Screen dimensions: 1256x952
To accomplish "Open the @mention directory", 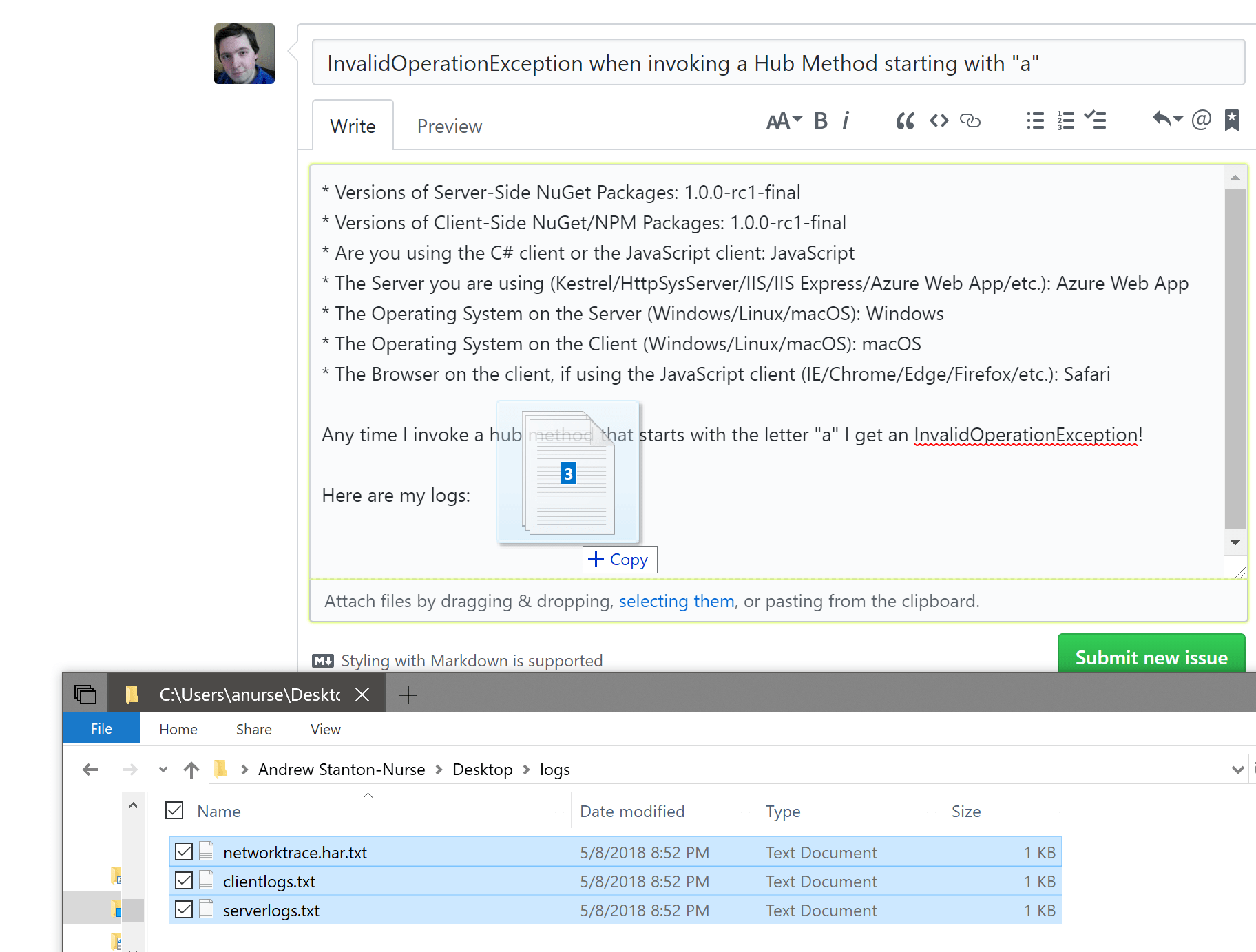I will coord(1201,120).
